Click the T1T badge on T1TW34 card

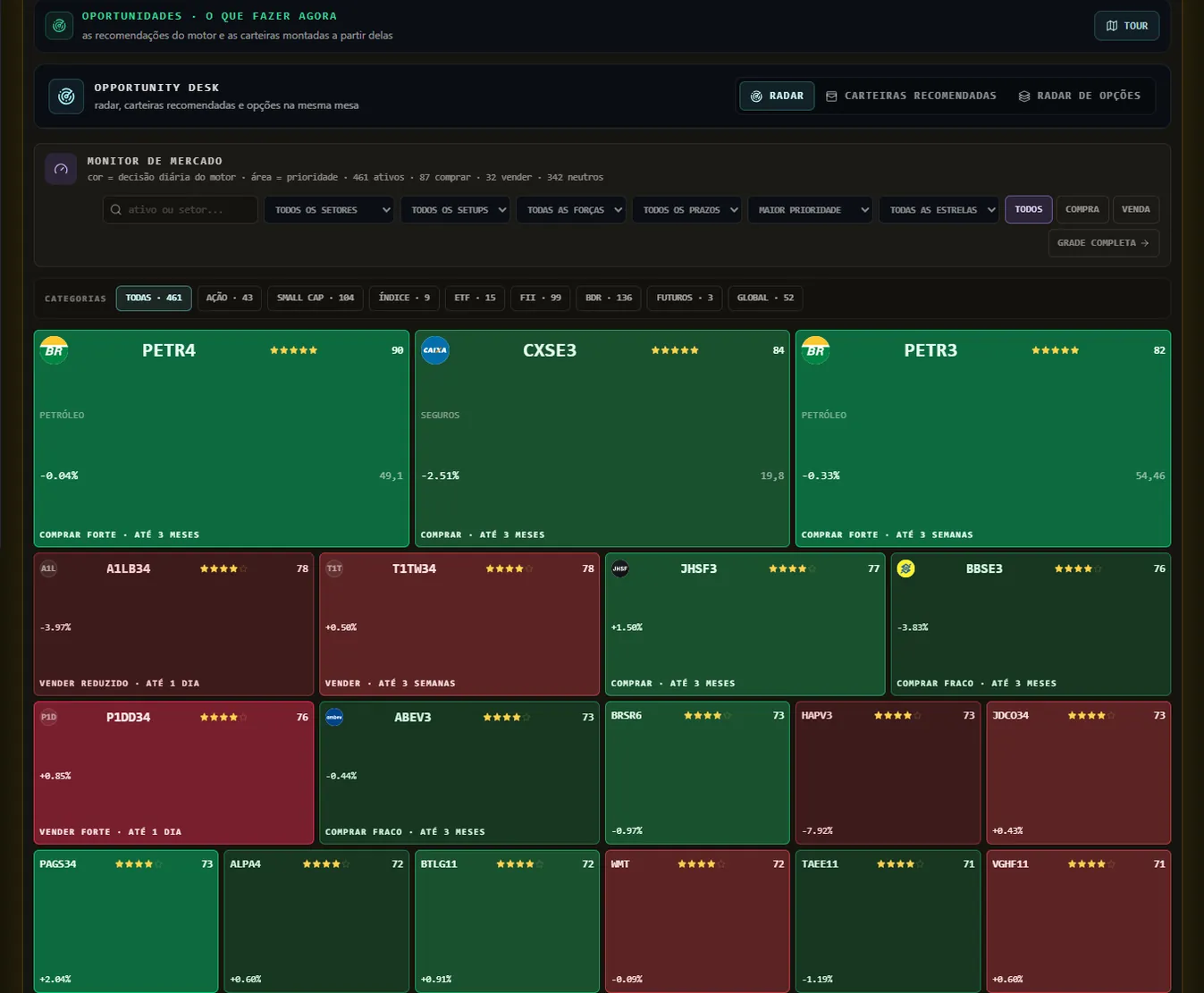[334, 568]
